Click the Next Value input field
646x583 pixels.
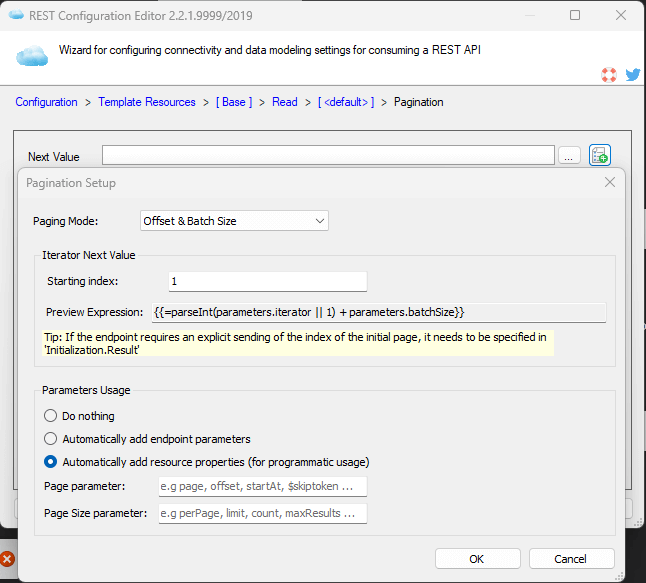pos(328,155)
